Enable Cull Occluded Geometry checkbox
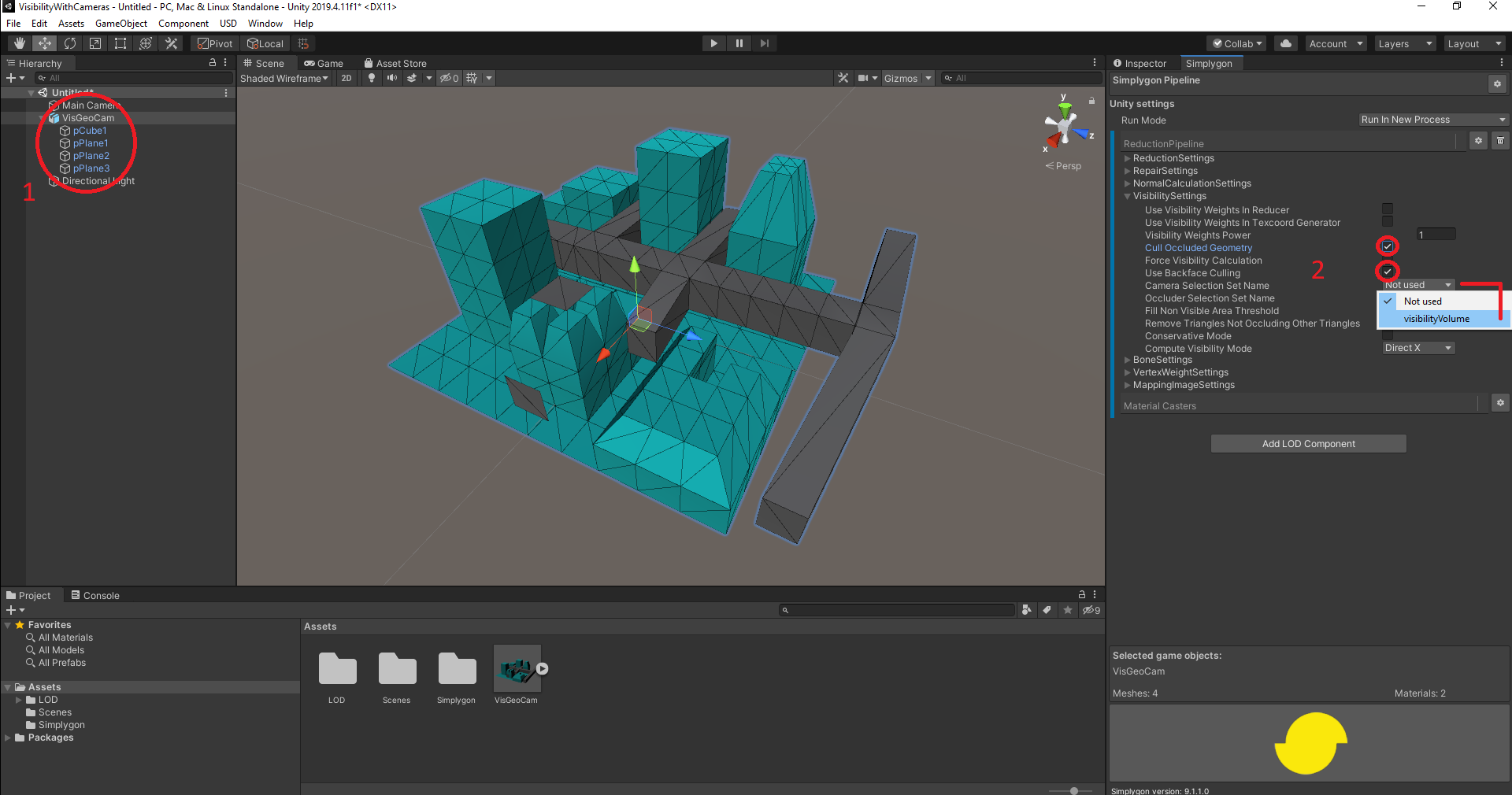This screenshot has width=1512, height=795. (x=1386, y=246)
